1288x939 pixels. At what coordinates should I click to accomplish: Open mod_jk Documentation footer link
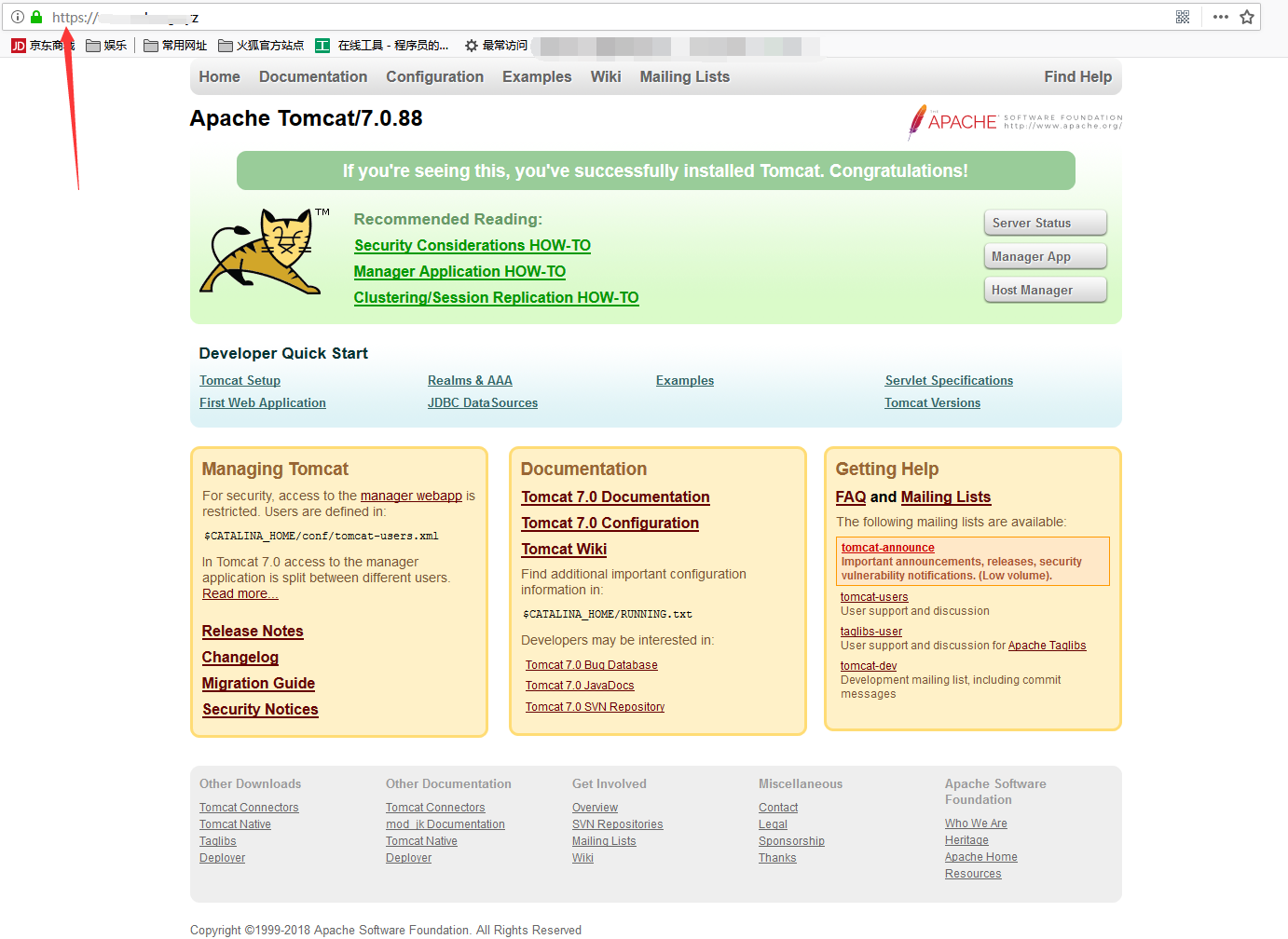445,824
